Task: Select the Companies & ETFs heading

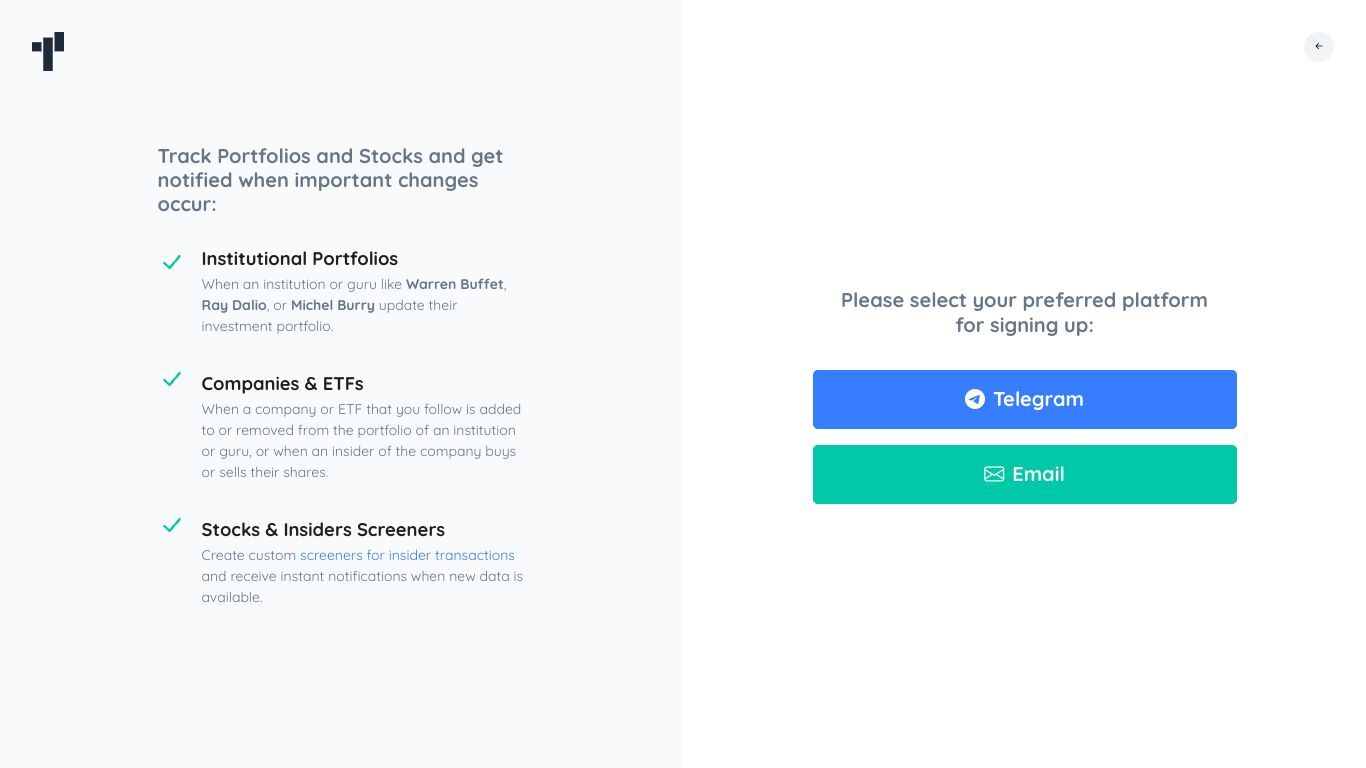Action: 282,384
